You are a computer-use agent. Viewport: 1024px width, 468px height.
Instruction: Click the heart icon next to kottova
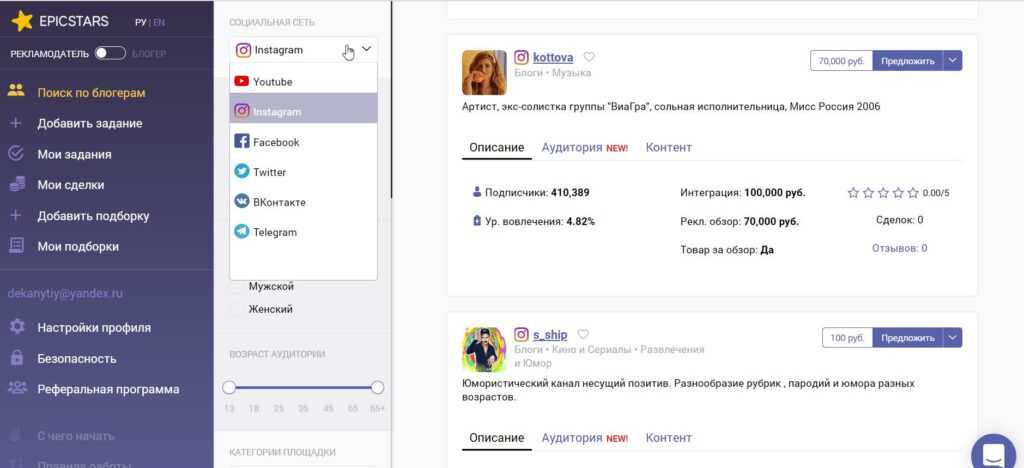[589, 57]
